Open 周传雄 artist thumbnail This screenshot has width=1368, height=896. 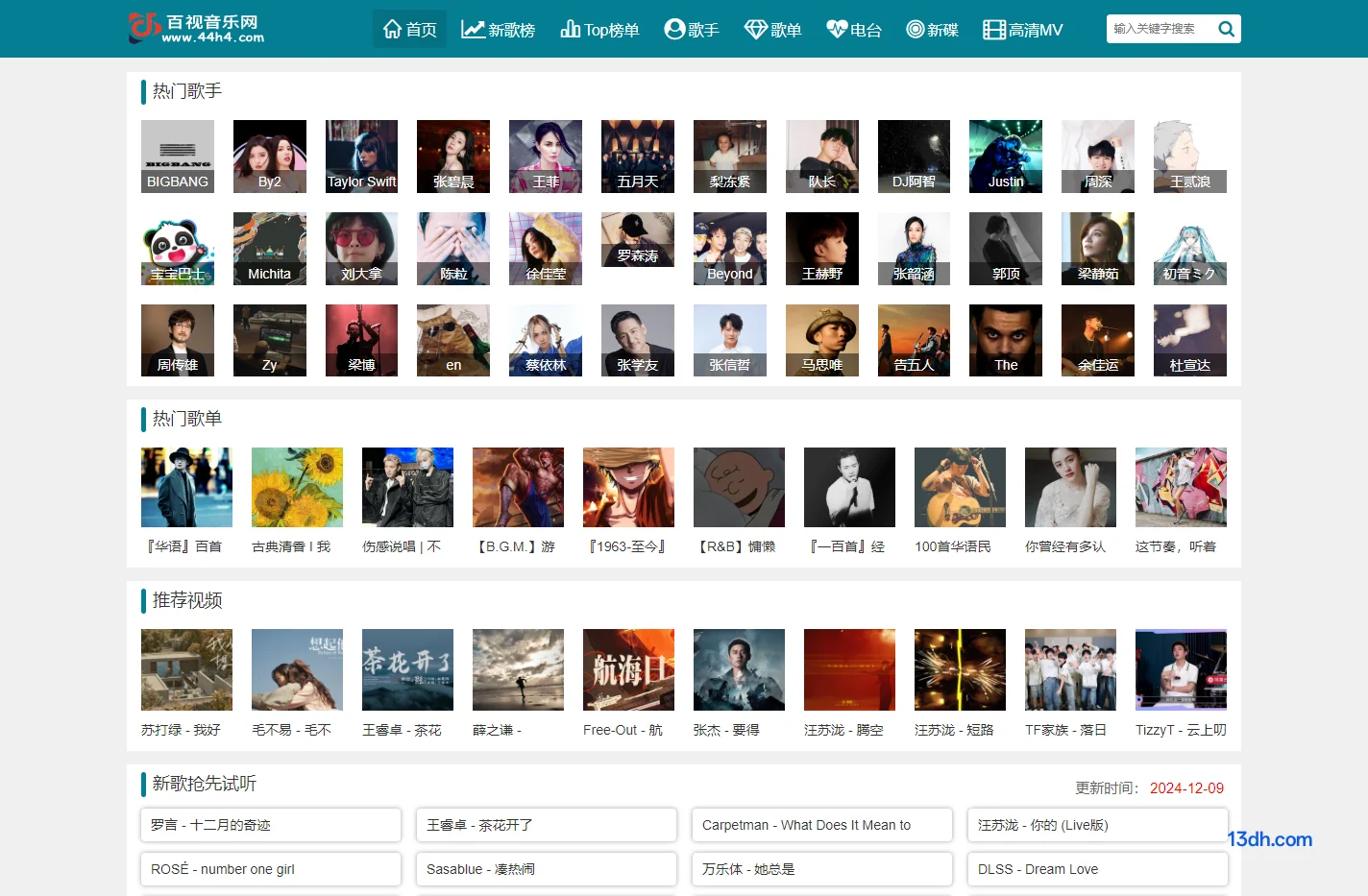tap(178, 340)
